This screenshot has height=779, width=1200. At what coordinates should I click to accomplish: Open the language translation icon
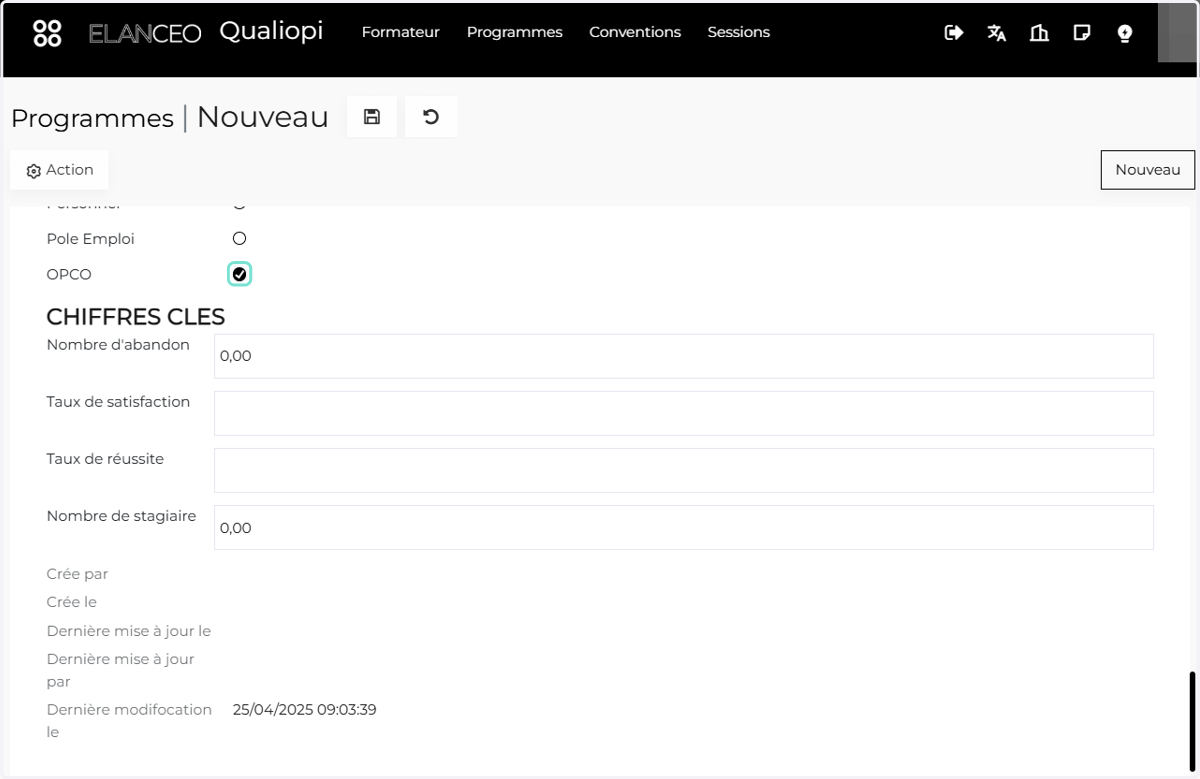[x=996, y=33]
